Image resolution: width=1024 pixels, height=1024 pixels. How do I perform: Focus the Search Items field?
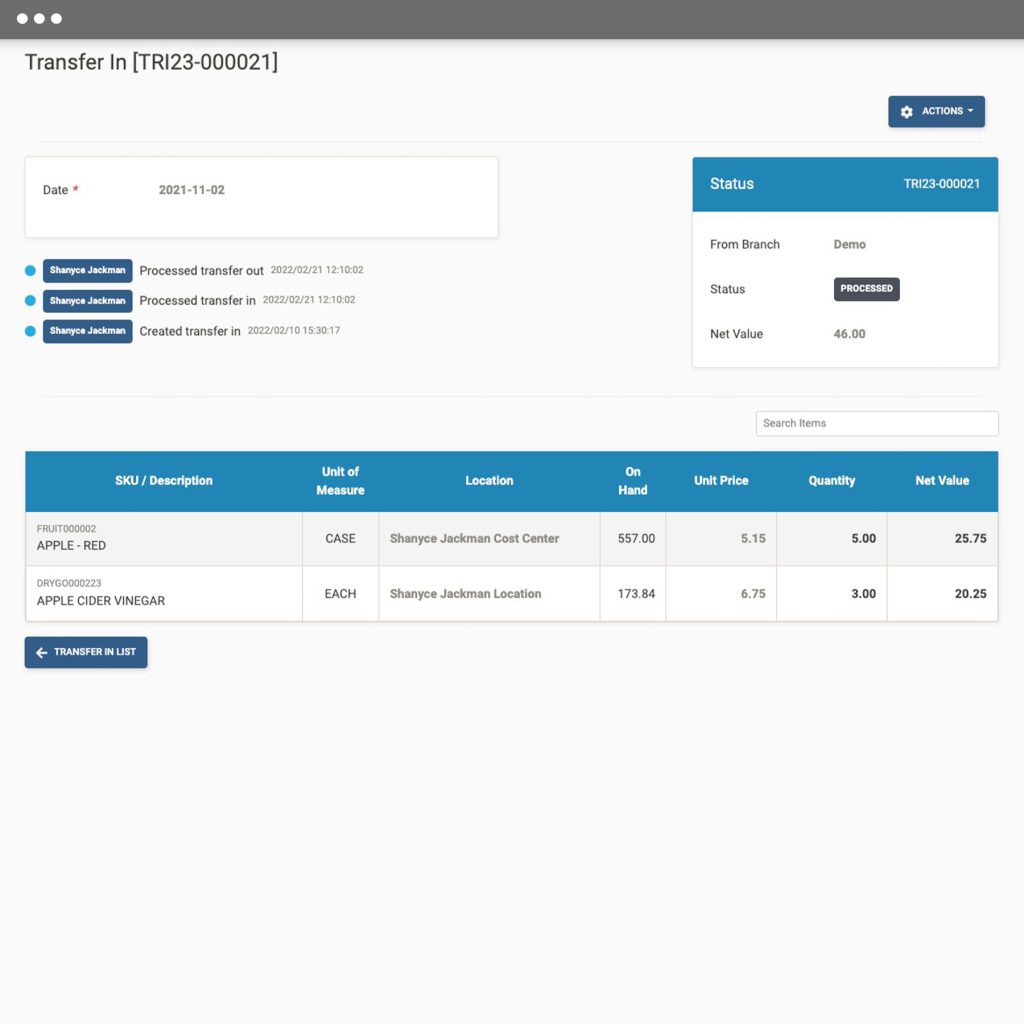tap(876, 423)
